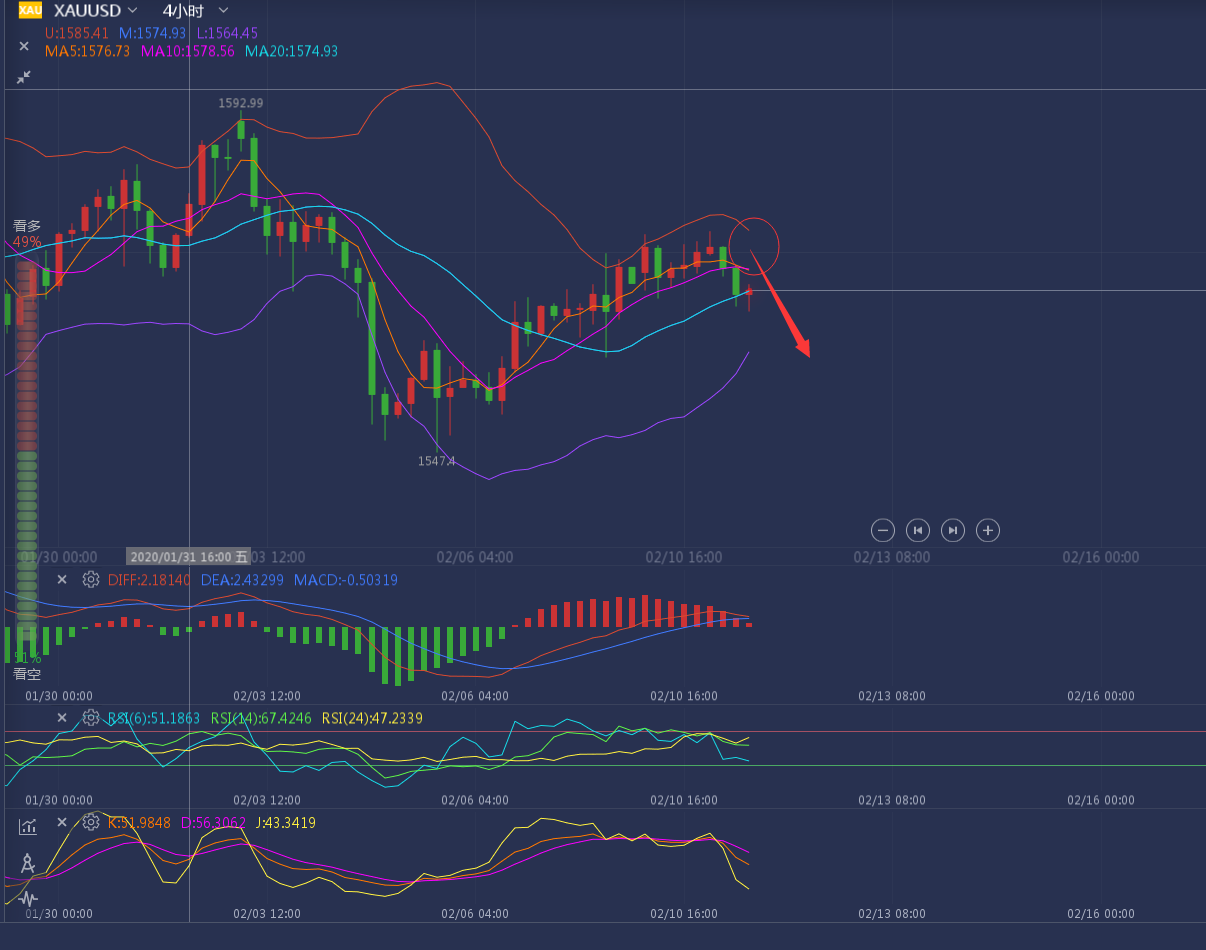
Task: Click the 看空 bearish sentiment label
Action: click(27, 674)
